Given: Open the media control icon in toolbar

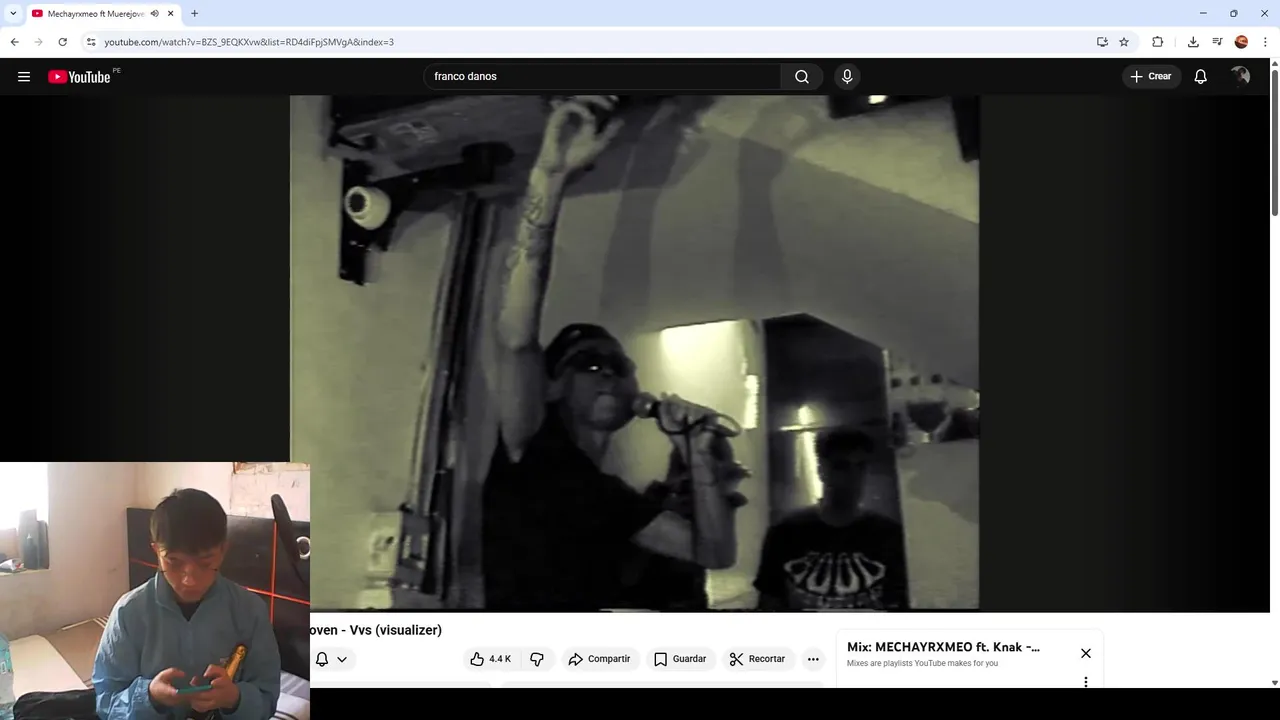Looking at the screenshot, I should (x=1217, y=42).
